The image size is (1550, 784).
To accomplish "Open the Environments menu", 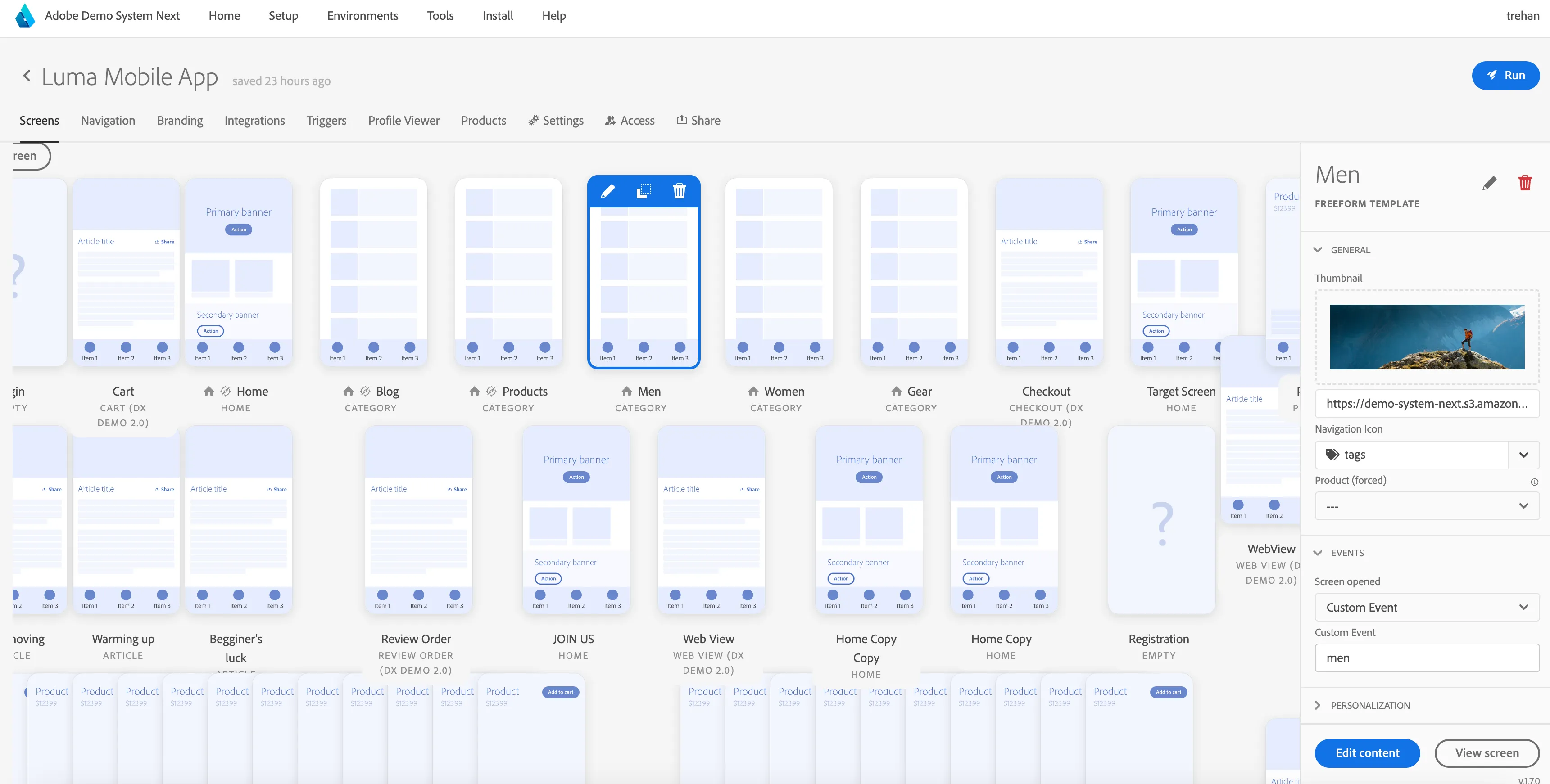I will [362, 16].
